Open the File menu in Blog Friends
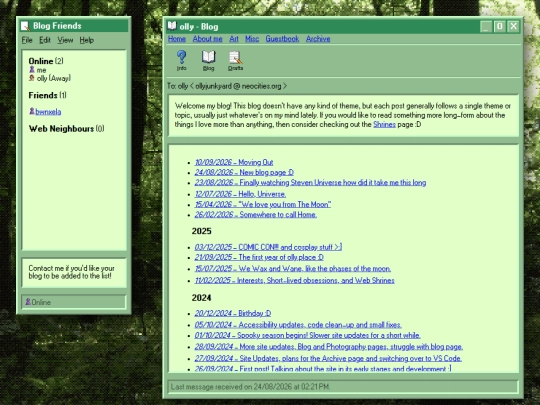The height and width of the screenshot is (405, 540). pyautogui.click(x=27, y=40)
